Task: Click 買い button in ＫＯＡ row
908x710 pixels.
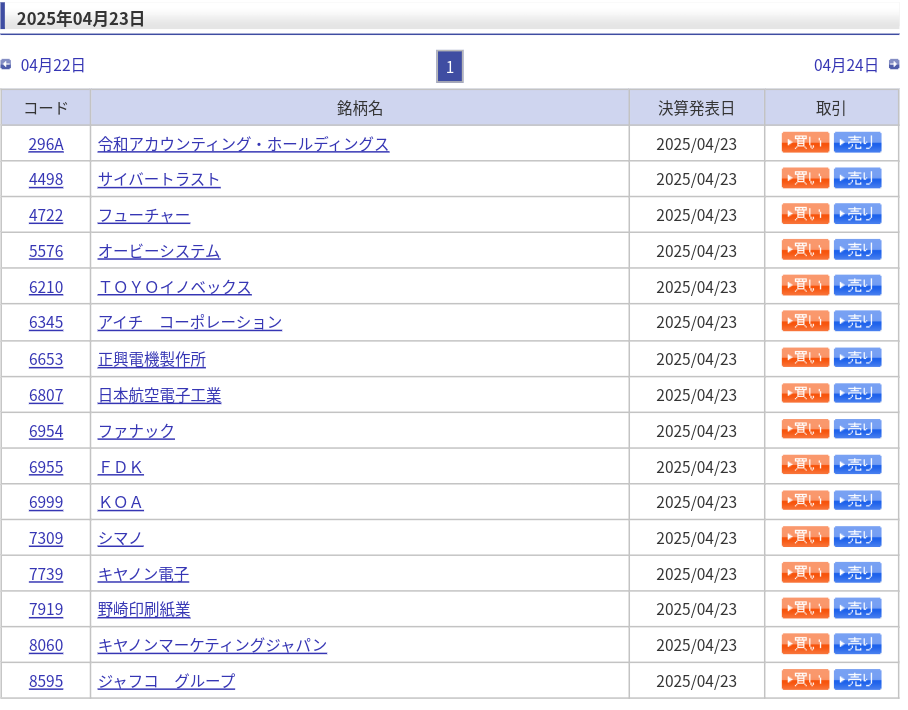Action: point(805,501)
